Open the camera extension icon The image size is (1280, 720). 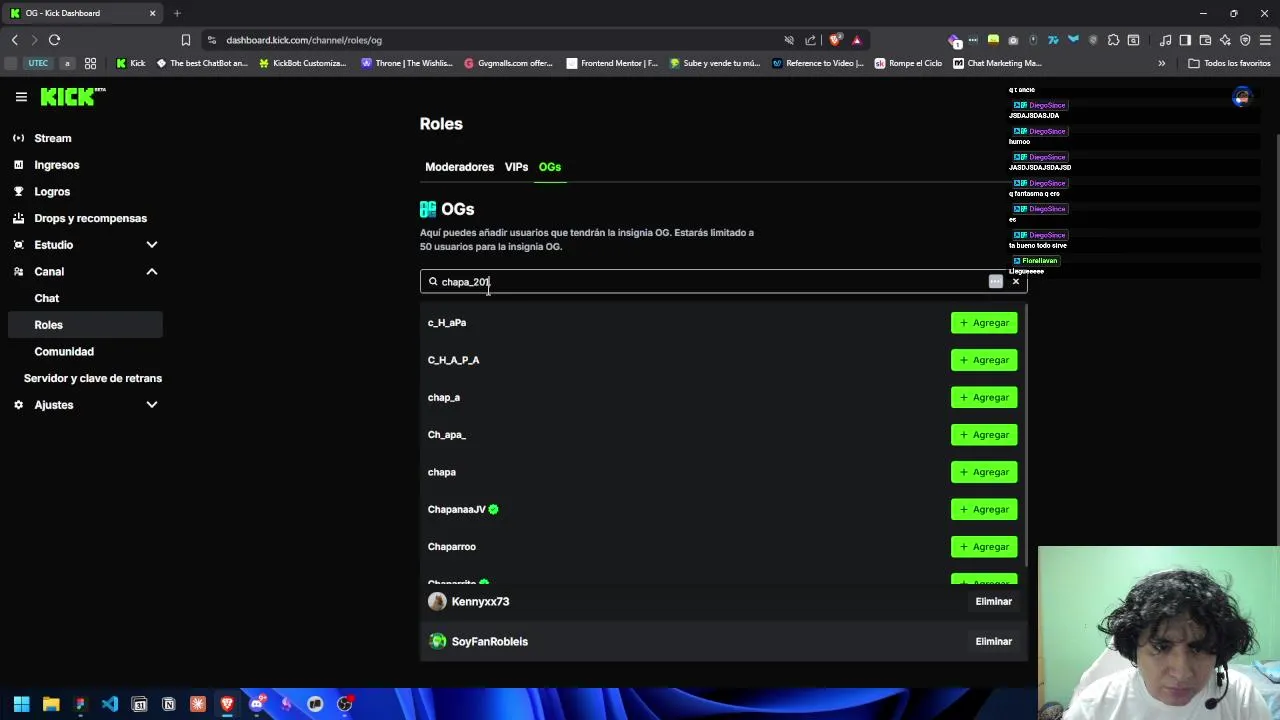(1013, 40)
